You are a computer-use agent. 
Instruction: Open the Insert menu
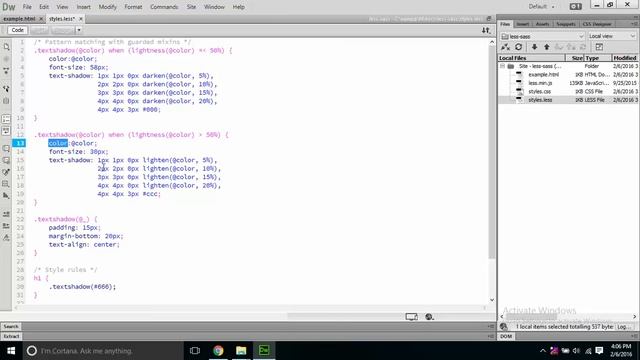click(84, 7)
